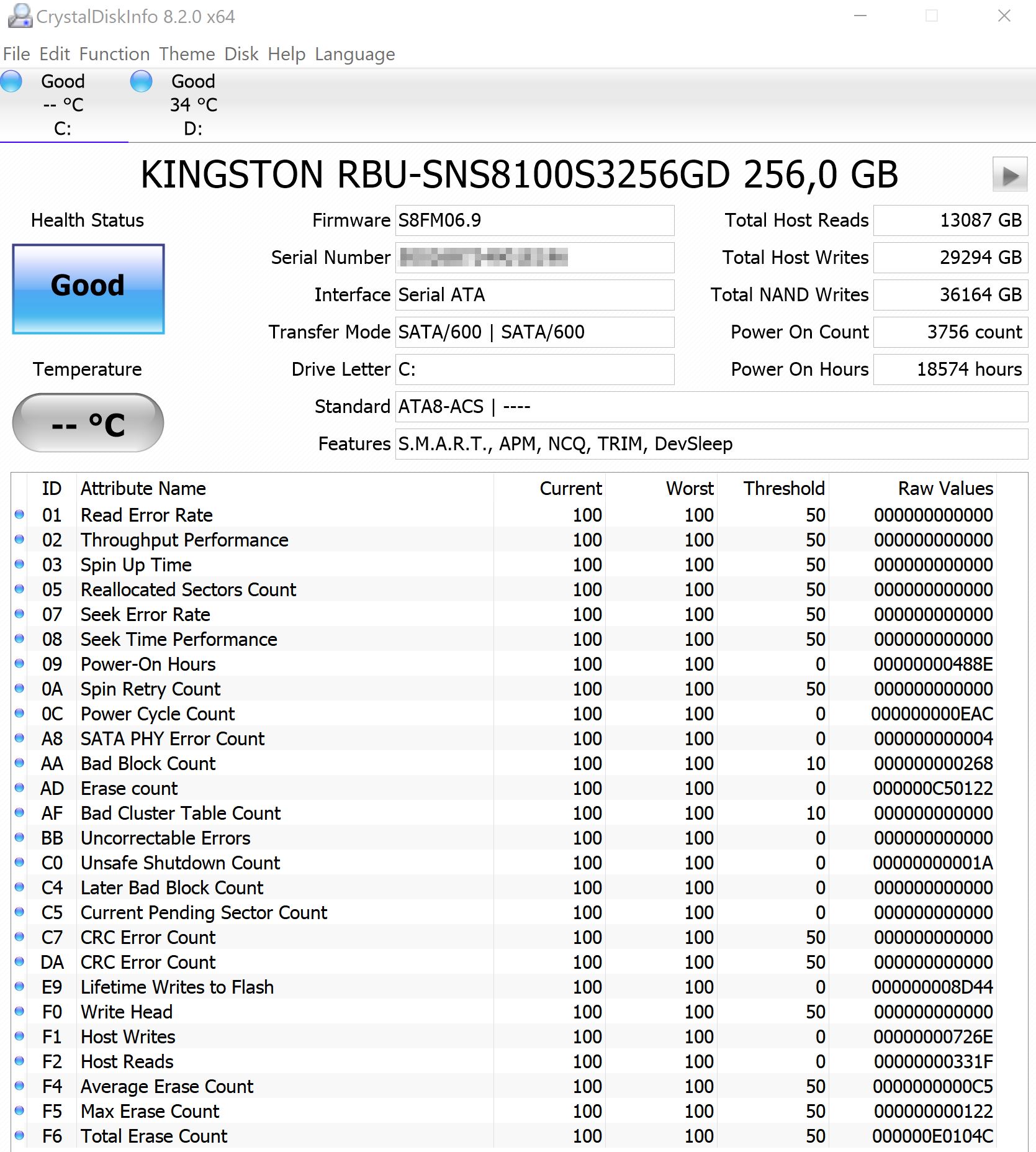Click status dot of Power-On Hours row
Viewport: 1036px width, 1152px height.
[x=19, y=663]
